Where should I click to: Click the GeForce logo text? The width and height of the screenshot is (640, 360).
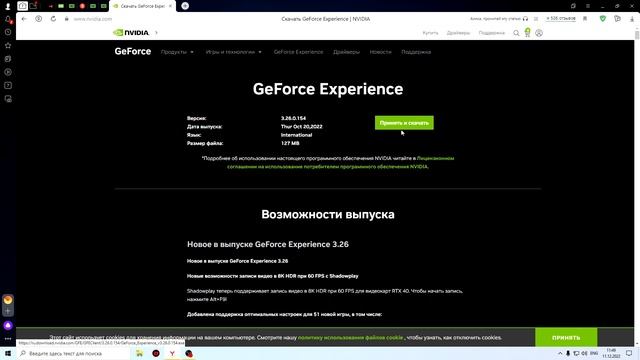tap(133, 51)
